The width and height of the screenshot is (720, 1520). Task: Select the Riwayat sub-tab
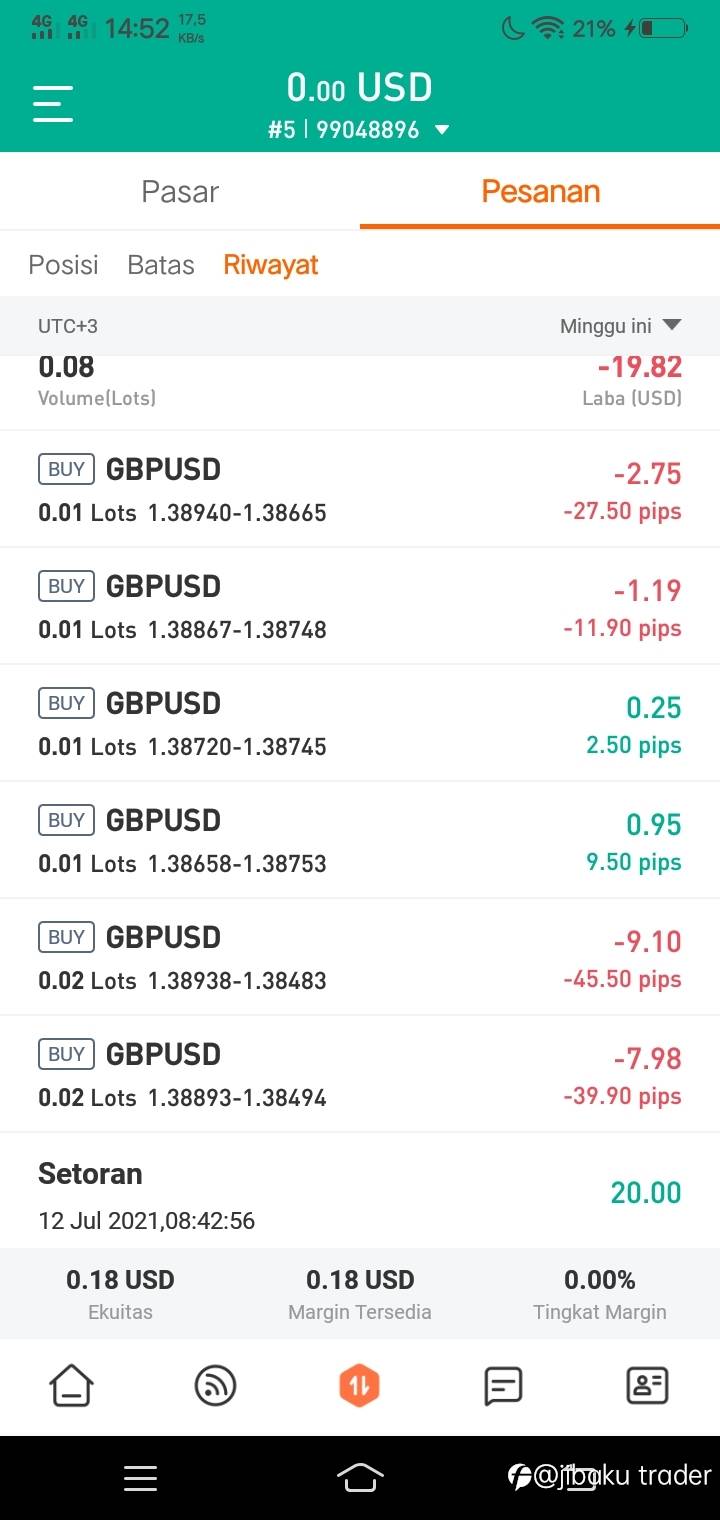271,265
